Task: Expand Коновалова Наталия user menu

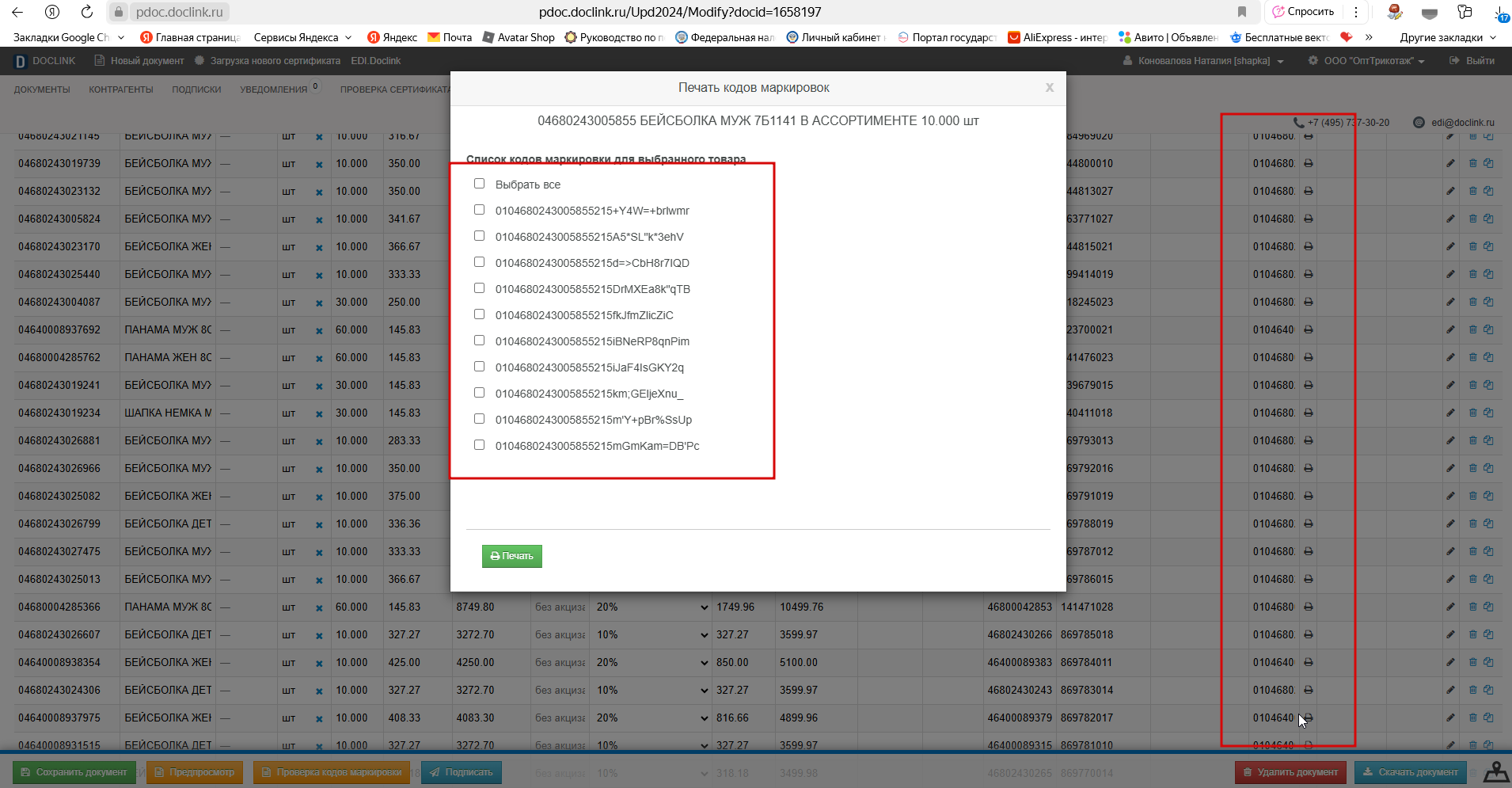Action: tap(1203, 61)
